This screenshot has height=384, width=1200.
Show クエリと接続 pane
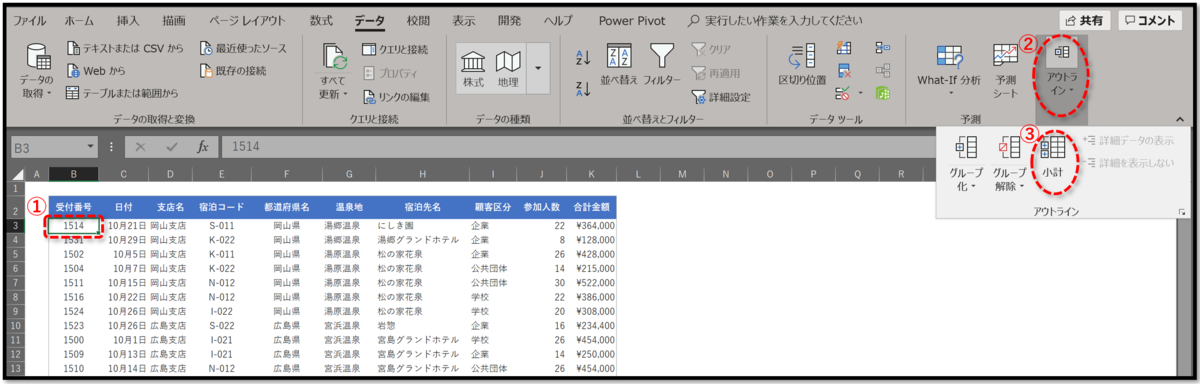pyautogui.click(x=395, y=48)
